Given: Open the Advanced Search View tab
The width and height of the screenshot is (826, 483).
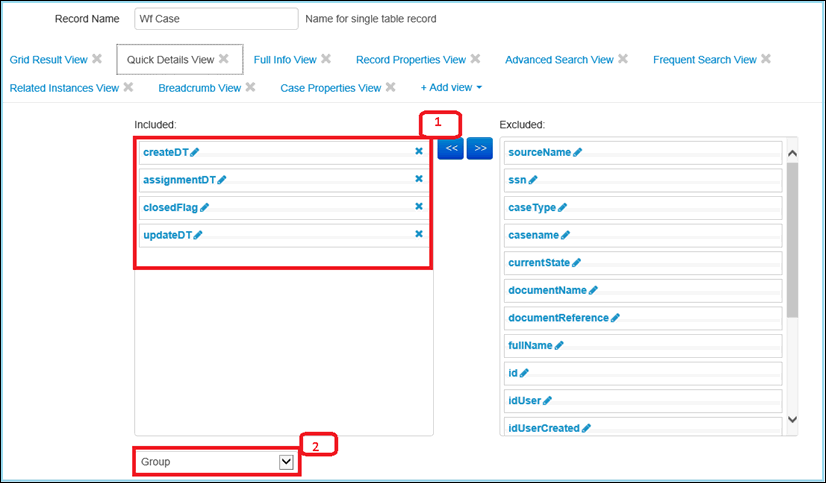Looking at the screenshot, I should coord(558,60).
